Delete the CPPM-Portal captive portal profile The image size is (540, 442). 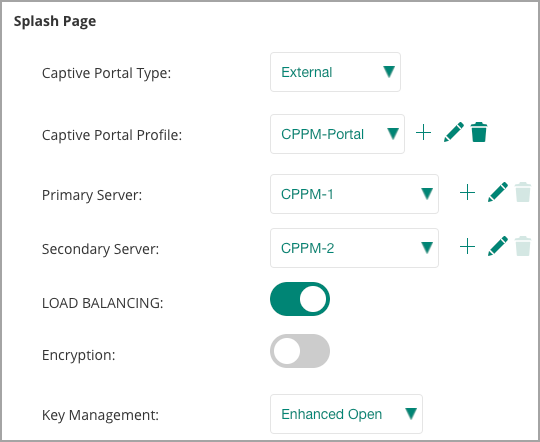coord(479,132)
